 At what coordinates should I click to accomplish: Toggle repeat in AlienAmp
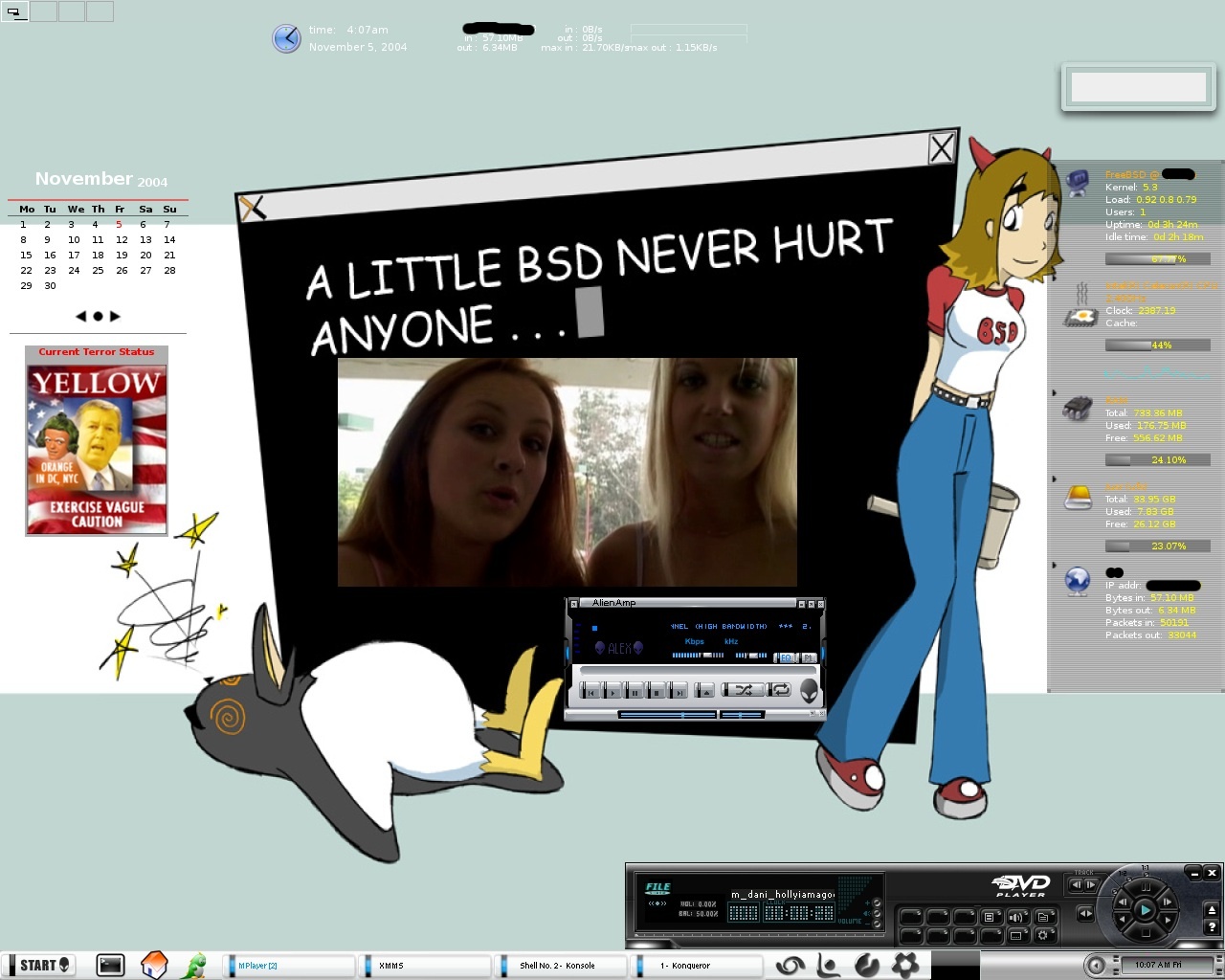click(x=779, y=690)
